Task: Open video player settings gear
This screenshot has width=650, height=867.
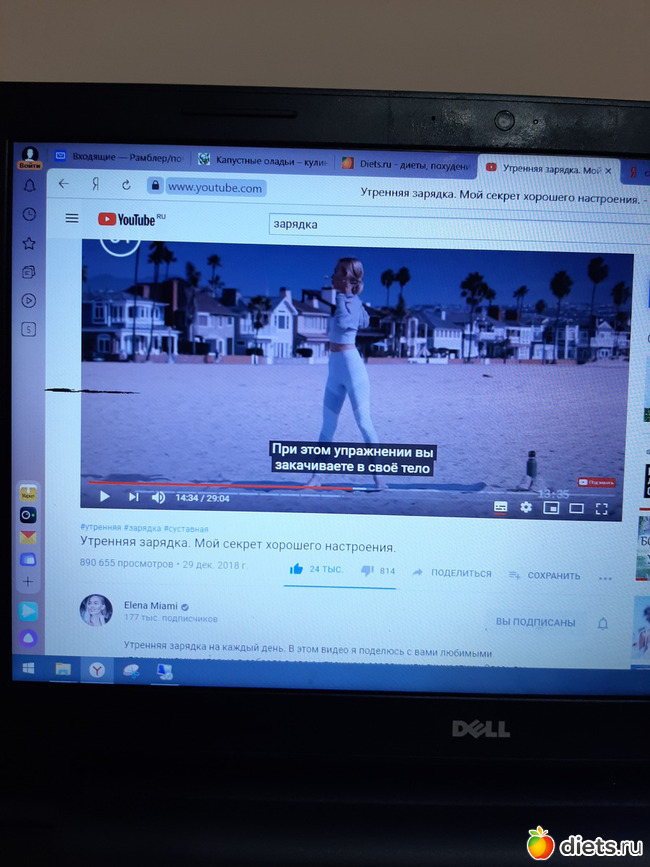Action: 526,508
